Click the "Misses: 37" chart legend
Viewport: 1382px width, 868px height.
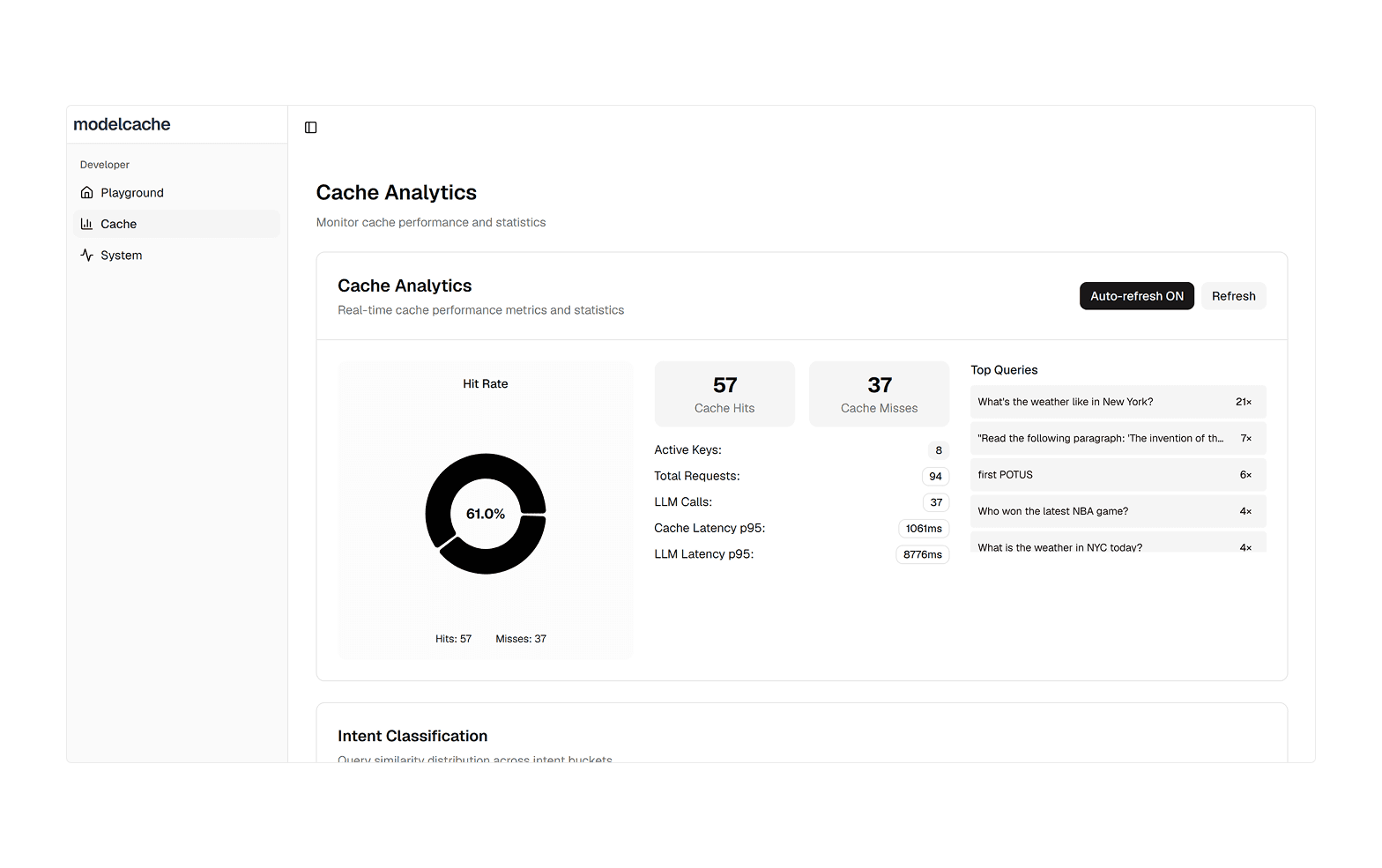[521, 639]
